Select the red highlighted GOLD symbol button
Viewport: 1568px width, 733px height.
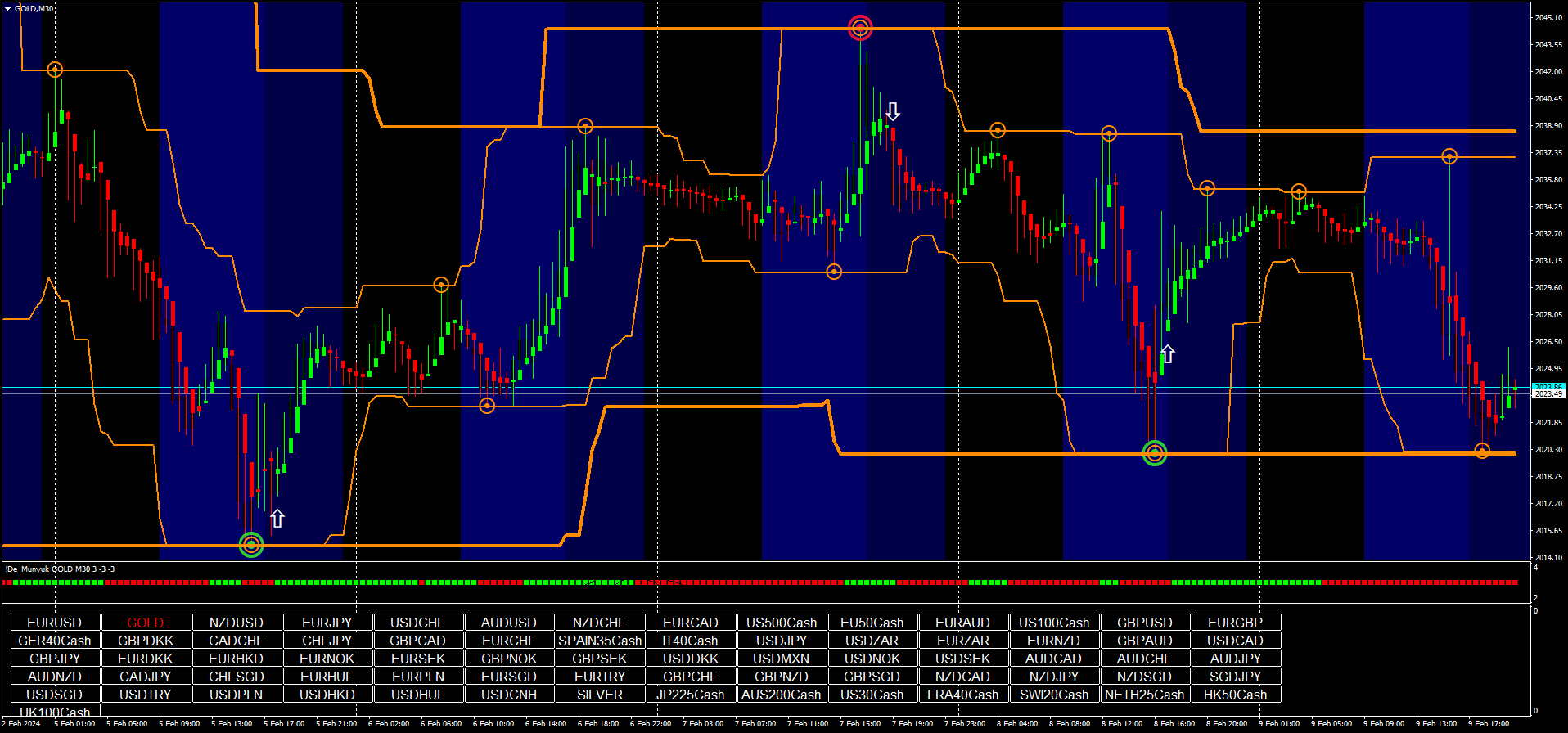click(146, 623)
